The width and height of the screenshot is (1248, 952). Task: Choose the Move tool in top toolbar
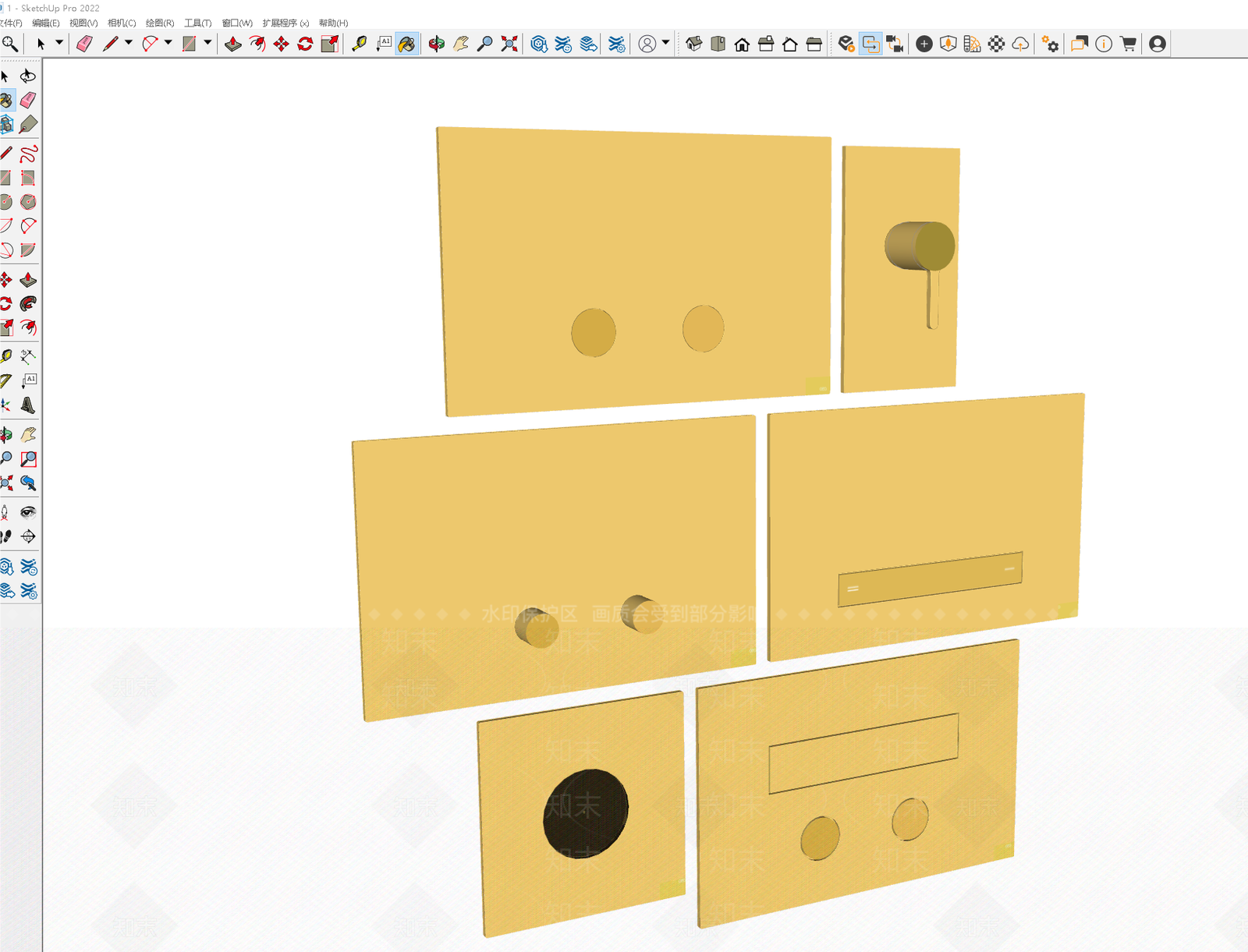(x=281, y=44)
